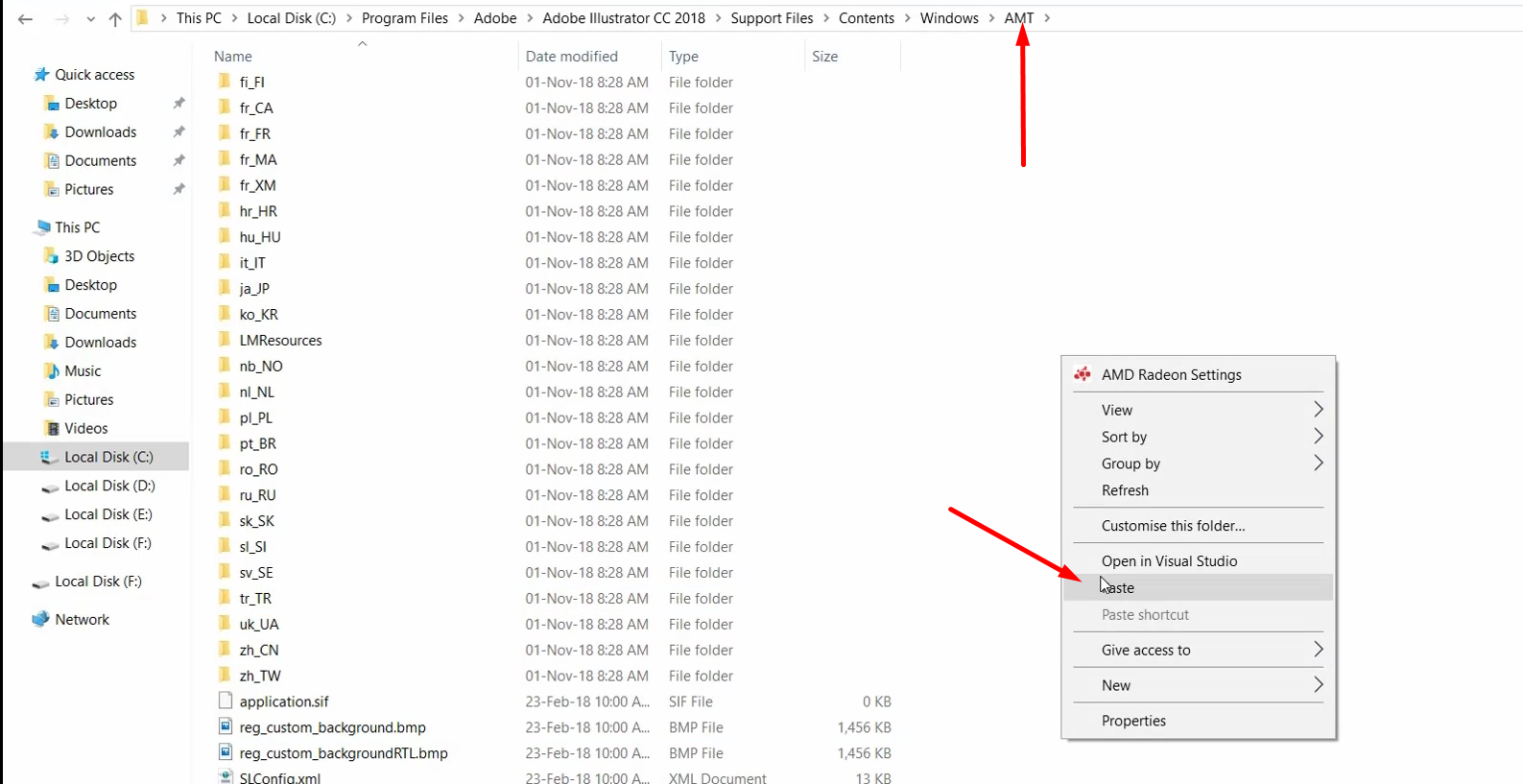
Task: Expand chevron after Adobe breadcrumb
Action: (x=530, y=18)
